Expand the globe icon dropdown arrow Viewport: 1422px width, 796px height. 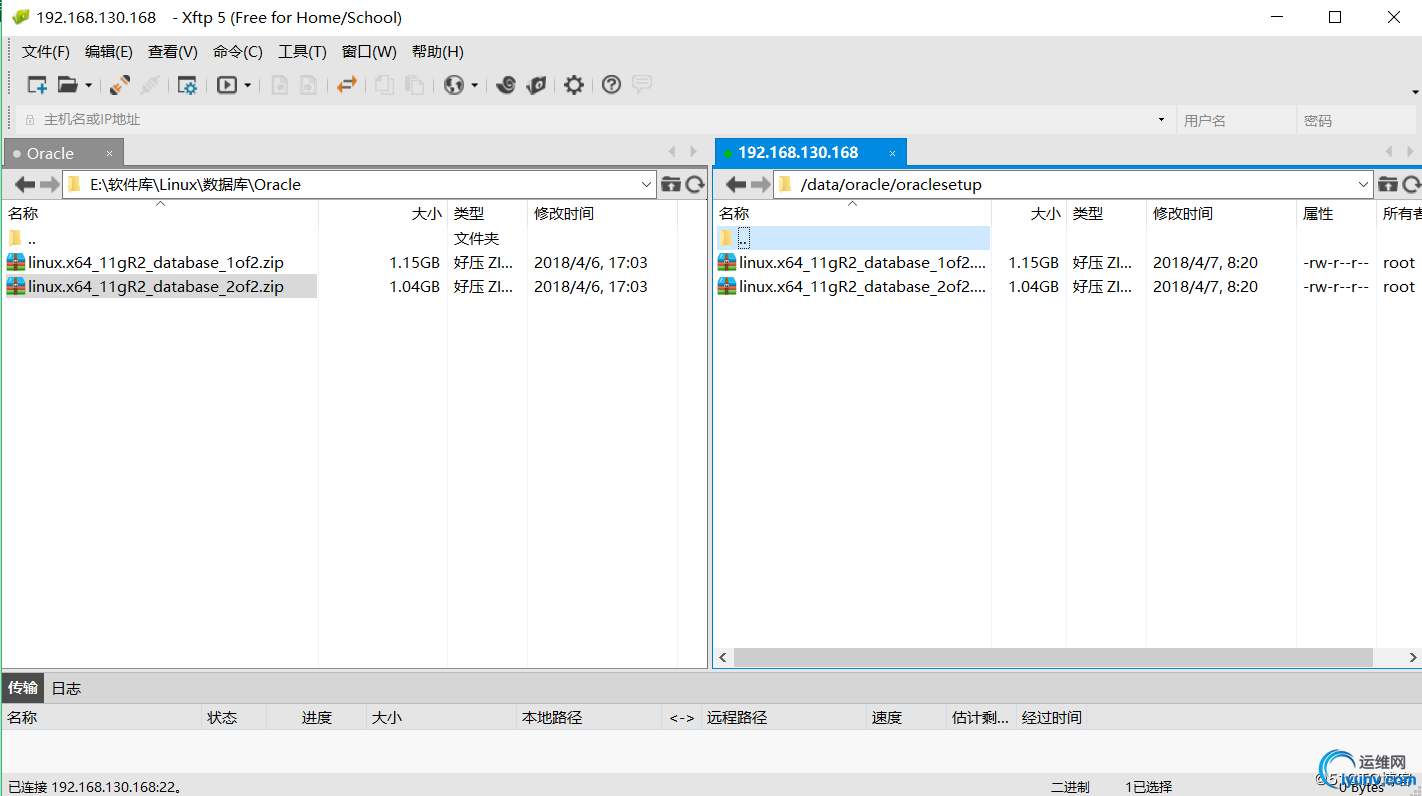coord(475,86)
